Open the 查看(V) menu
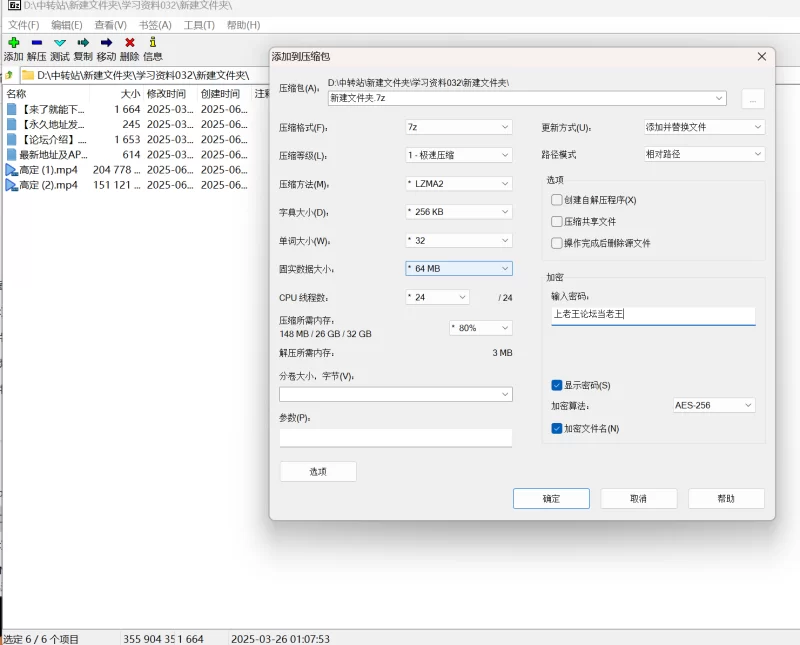 111,25
